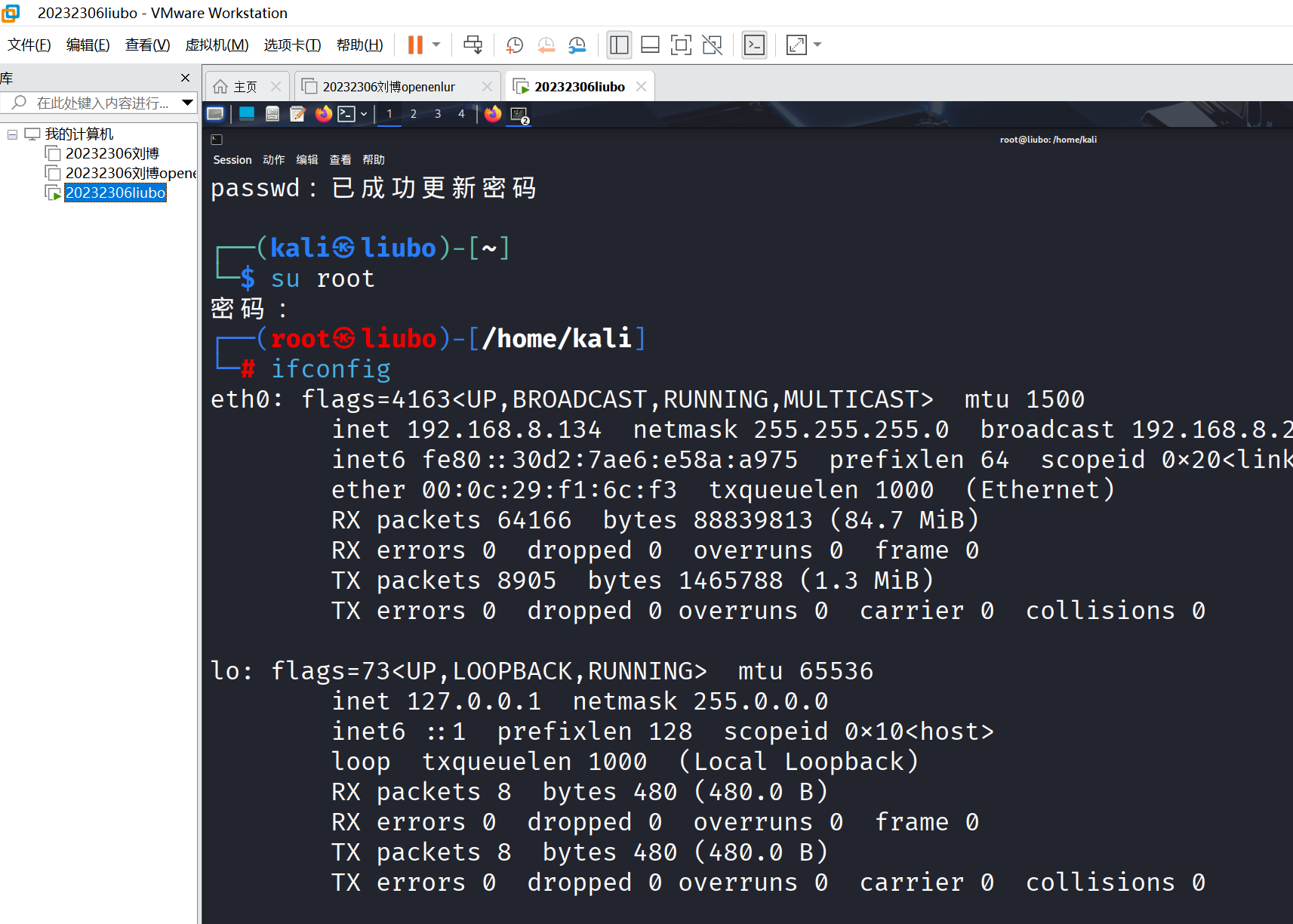1293x924 pixels.
Task: Take a snapshot of this virtual machine
Action: 515,45
